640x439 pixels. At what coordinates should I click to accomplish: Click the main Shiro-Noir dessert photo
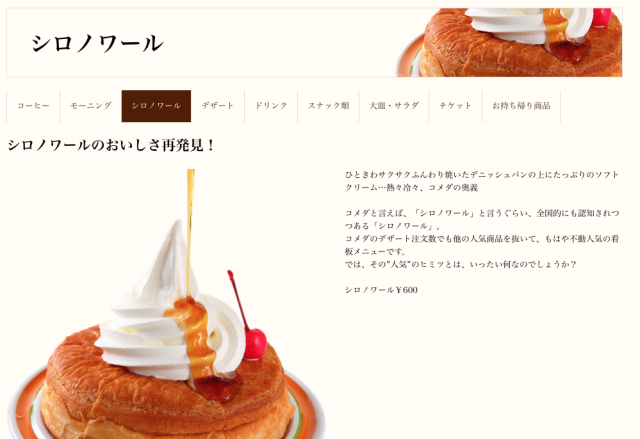167,304
